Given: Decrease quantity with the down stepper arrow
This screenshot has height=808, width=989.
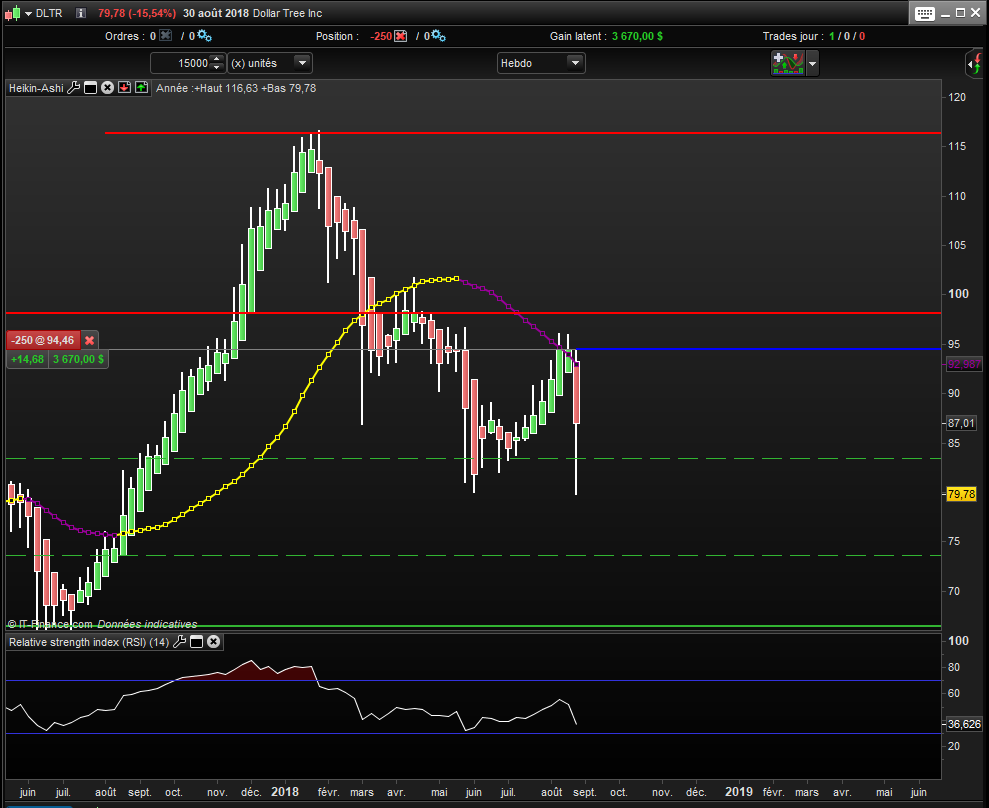Looking at the screenshot, I should [217, 67].
